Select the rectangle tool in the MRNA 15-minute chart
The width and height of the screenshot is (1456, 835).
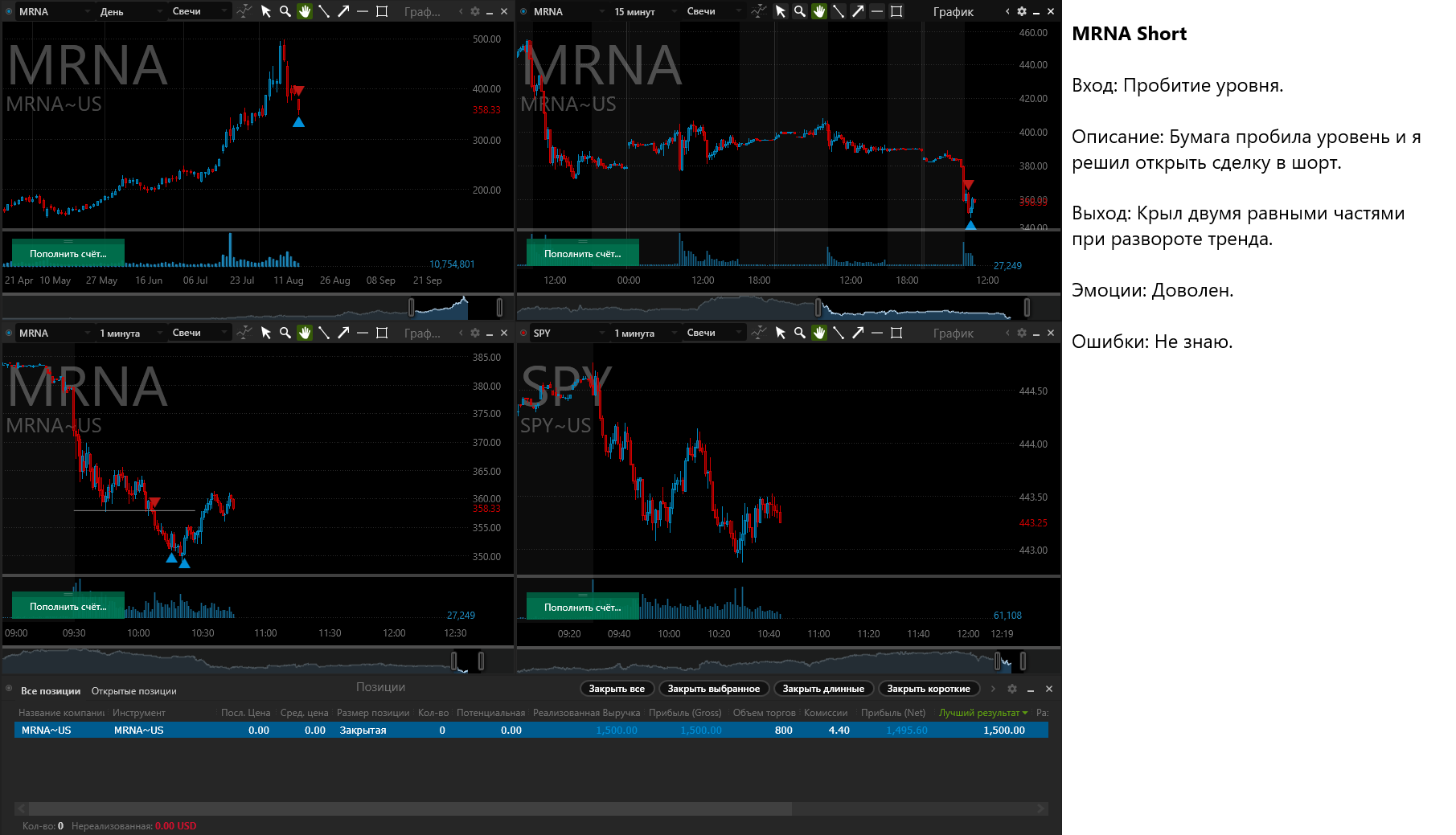click(x=896, y=11)
